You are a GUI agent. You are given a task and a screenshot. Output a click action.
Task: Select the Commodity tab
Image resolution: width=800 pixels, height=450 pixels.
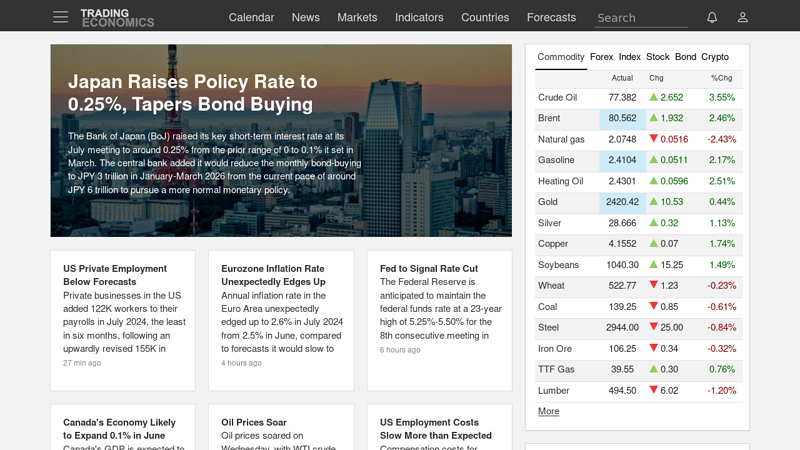click(561, 57)
